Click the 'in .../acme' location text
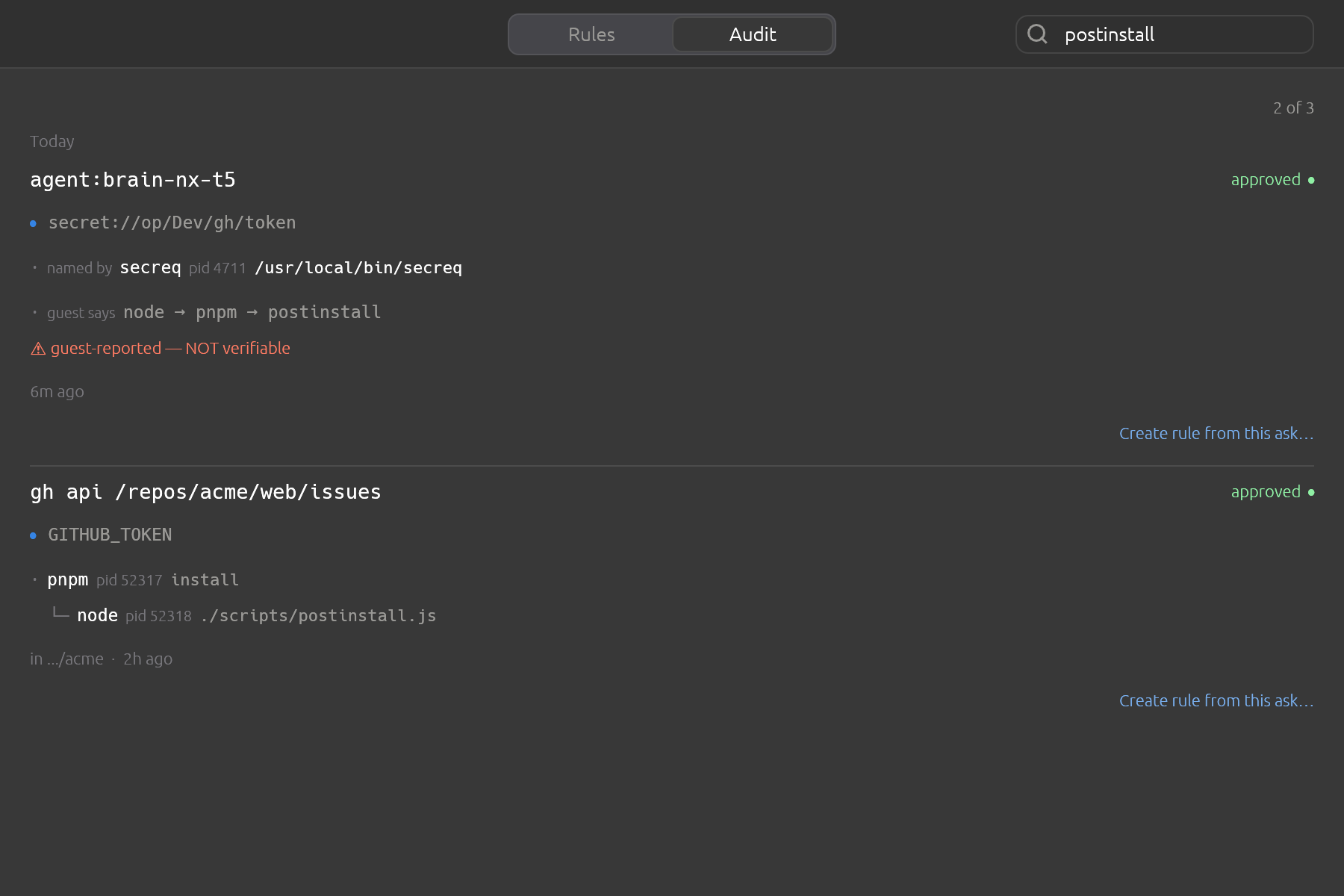1344x896 pixels. point(66,659)
